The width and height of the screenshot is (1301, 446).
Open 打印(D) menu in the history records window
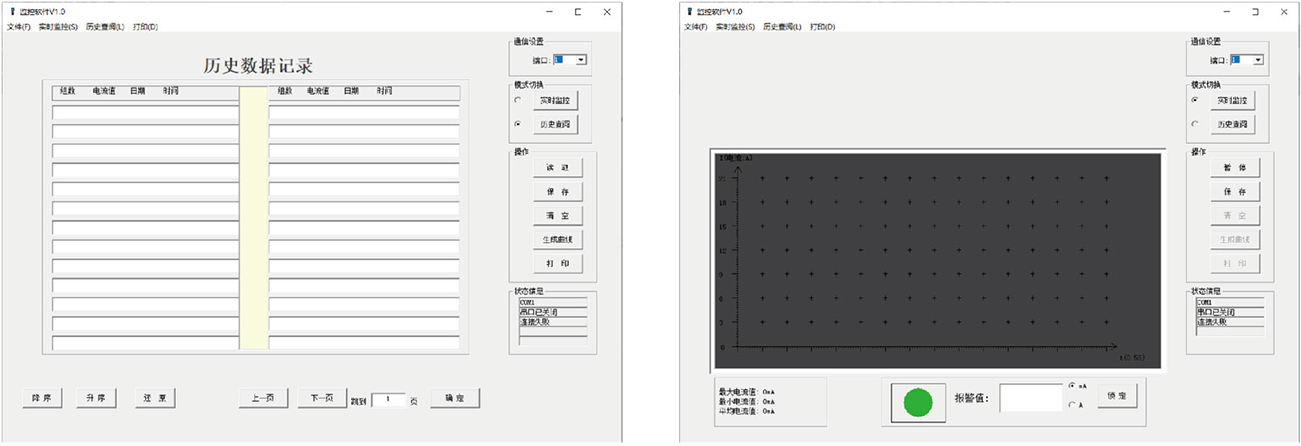pyautogui.click(x=146, y=26)
